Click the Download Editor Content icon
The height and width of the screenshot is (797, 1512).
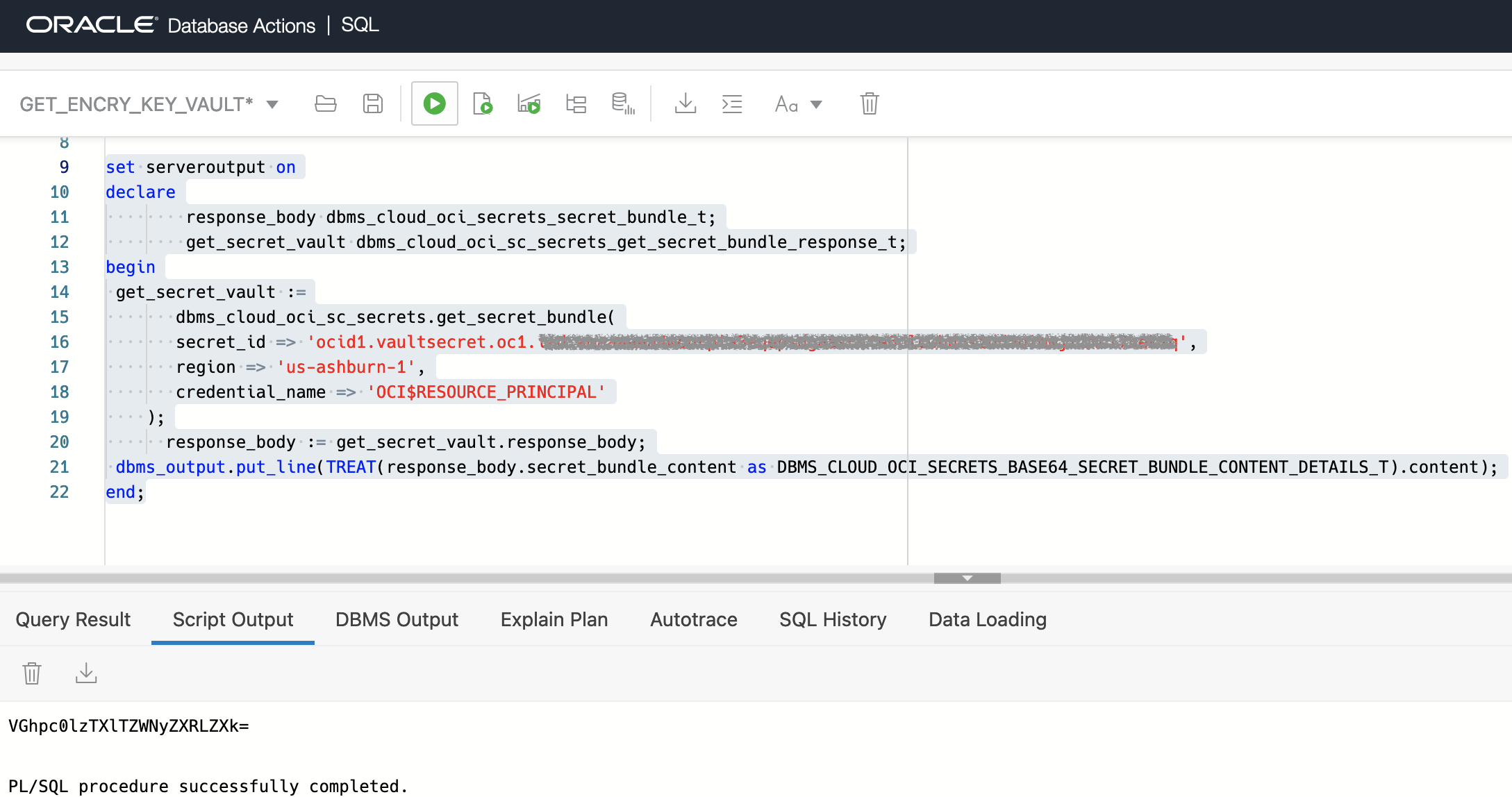pos(685,104)
